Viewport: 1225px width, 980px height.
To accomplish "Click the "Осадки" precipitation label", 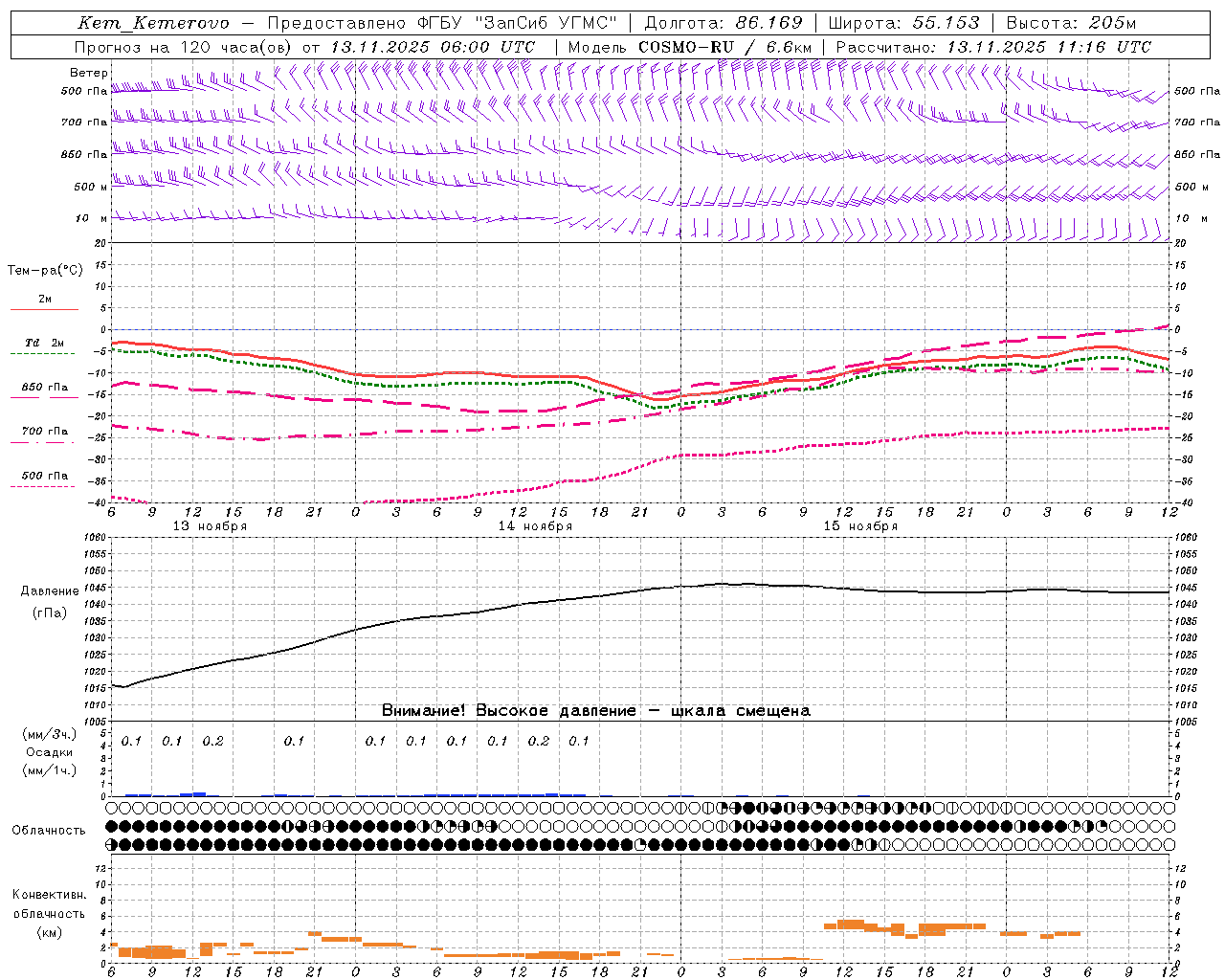I will tap(50, 752).
